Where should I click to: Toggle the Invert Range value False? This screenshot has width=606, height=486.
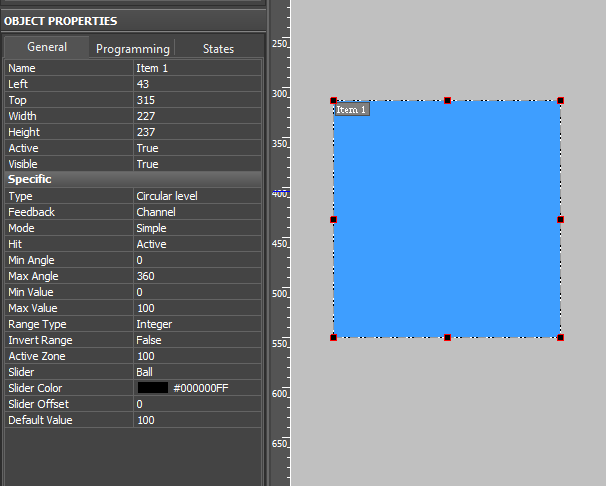tap(196, 340)
